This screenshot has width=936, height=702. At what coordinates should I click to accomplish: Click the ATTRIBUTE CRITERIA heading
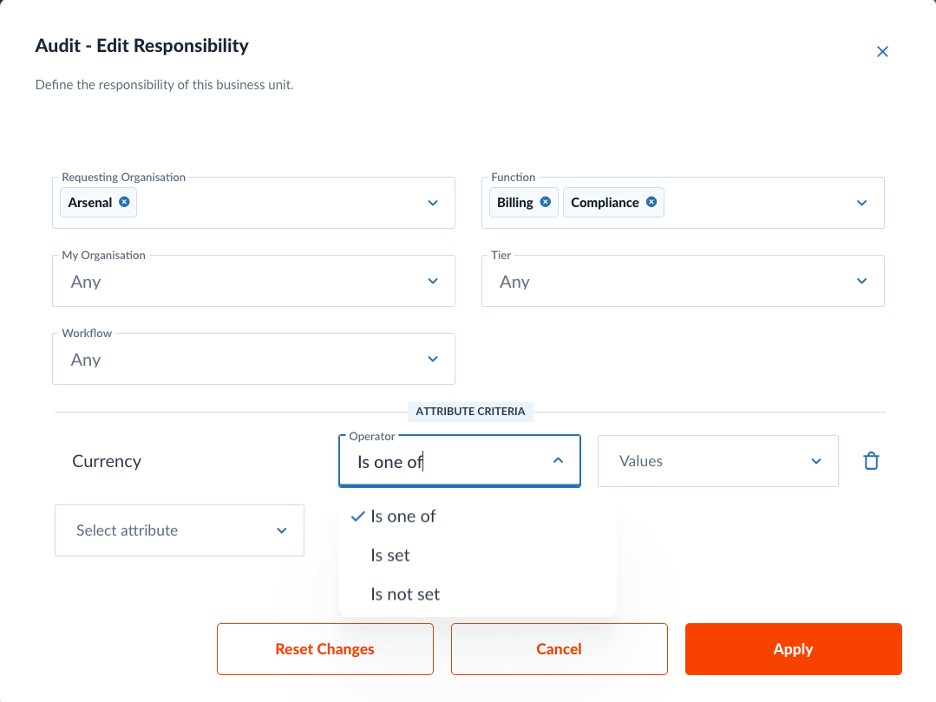point(470,411)
